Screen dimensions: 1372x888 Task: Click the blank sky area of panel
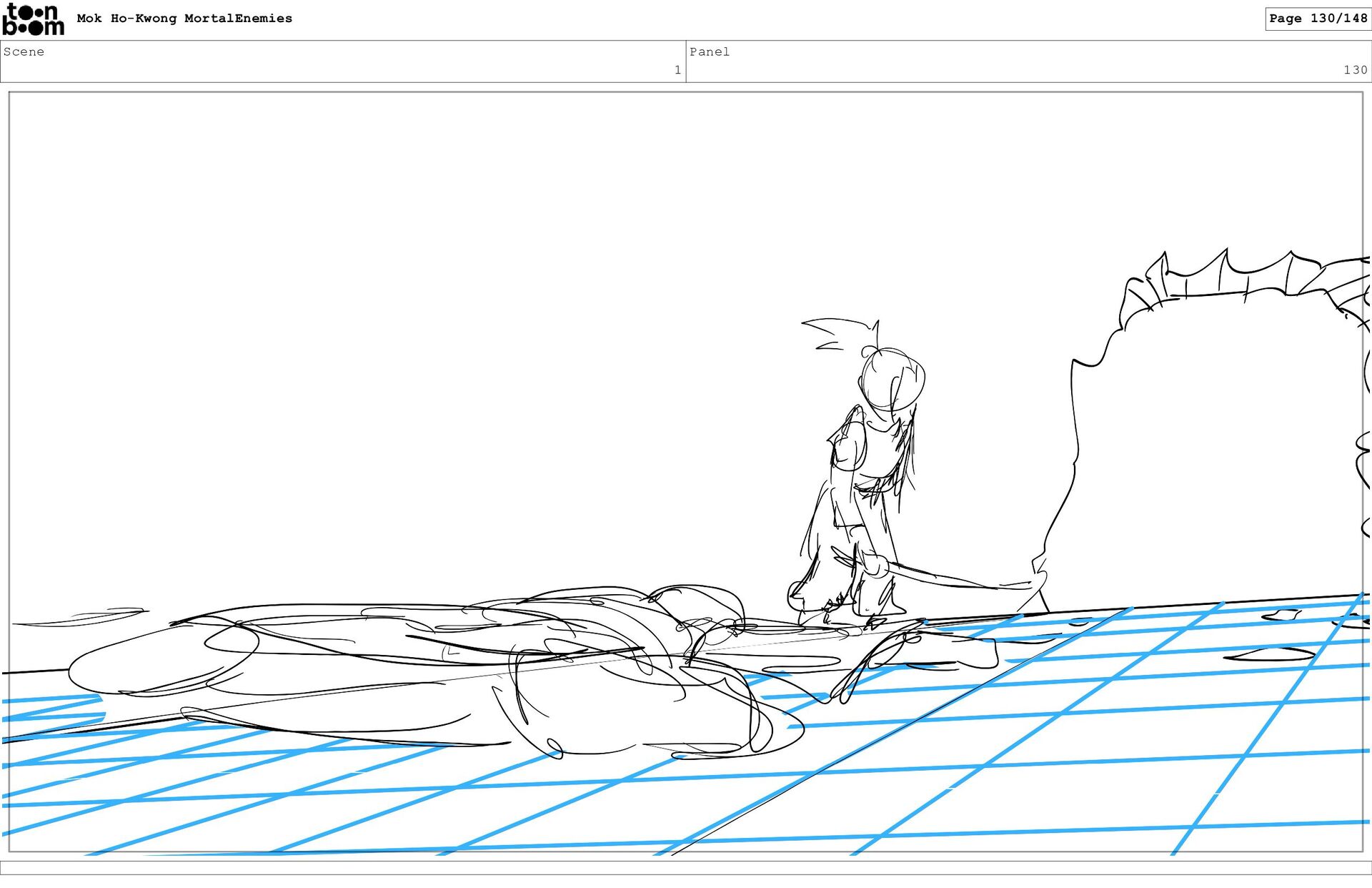click(429, 286)
